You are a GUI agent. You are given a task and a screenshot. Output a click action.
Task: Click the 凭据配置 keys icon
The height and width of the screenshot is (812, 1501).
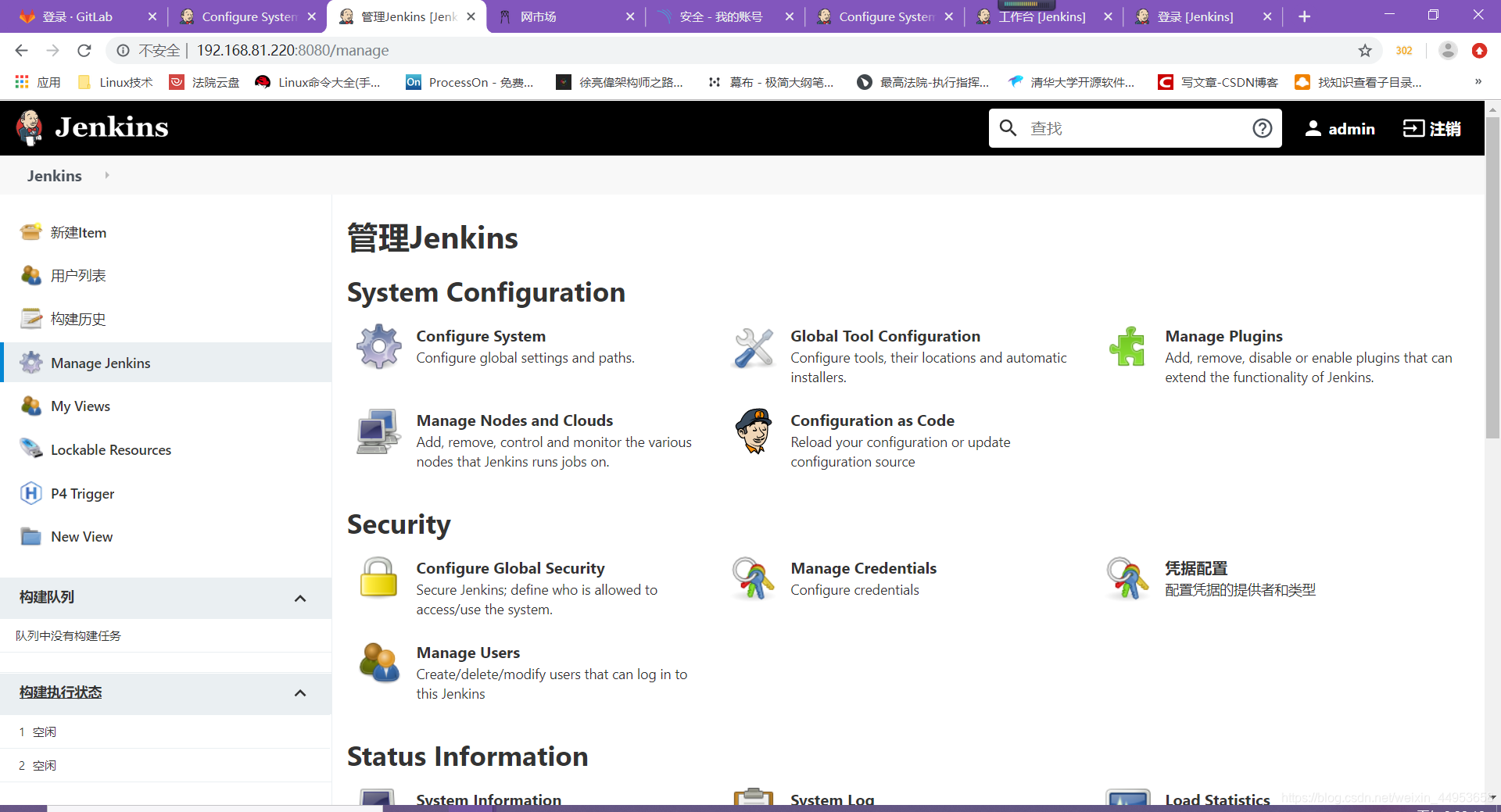click(1127, 578)
